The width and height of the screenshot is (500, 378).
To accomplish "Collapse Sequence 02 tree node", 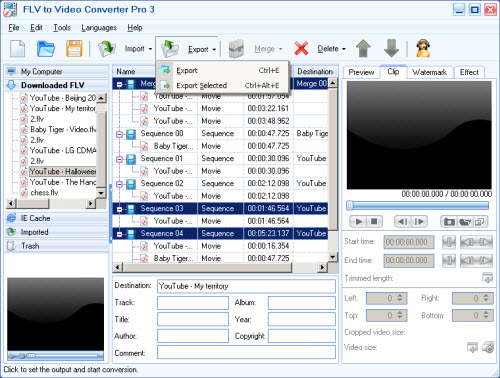I will (x=119, y=184).
